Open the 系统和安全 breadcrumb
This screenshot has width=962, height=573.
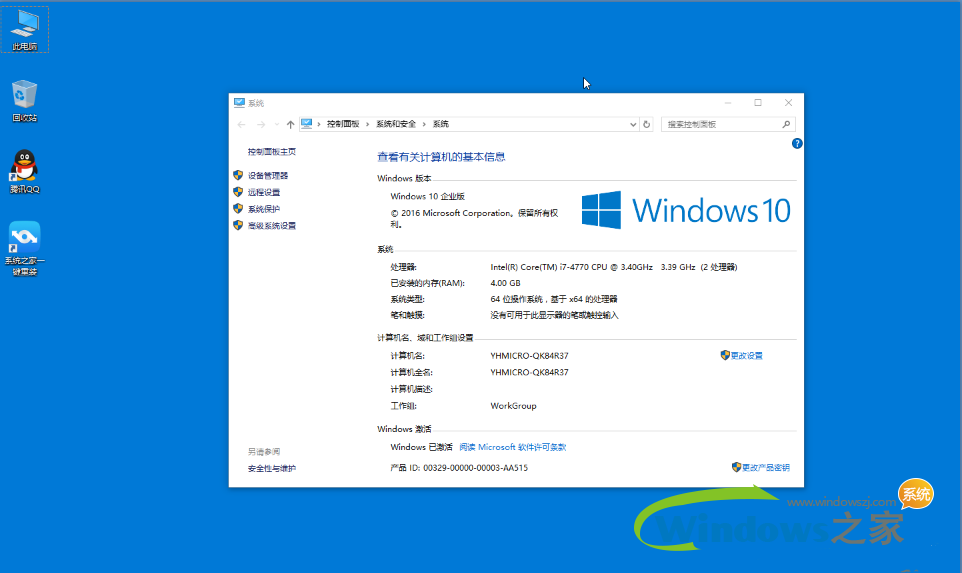396,124
